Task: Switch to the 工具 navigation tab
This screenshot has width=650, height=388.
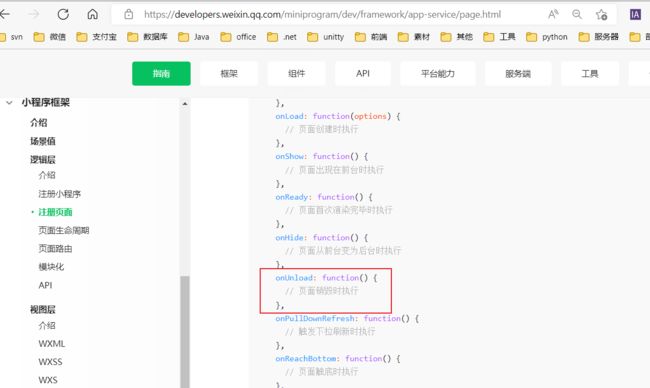Action: [590, 73]
